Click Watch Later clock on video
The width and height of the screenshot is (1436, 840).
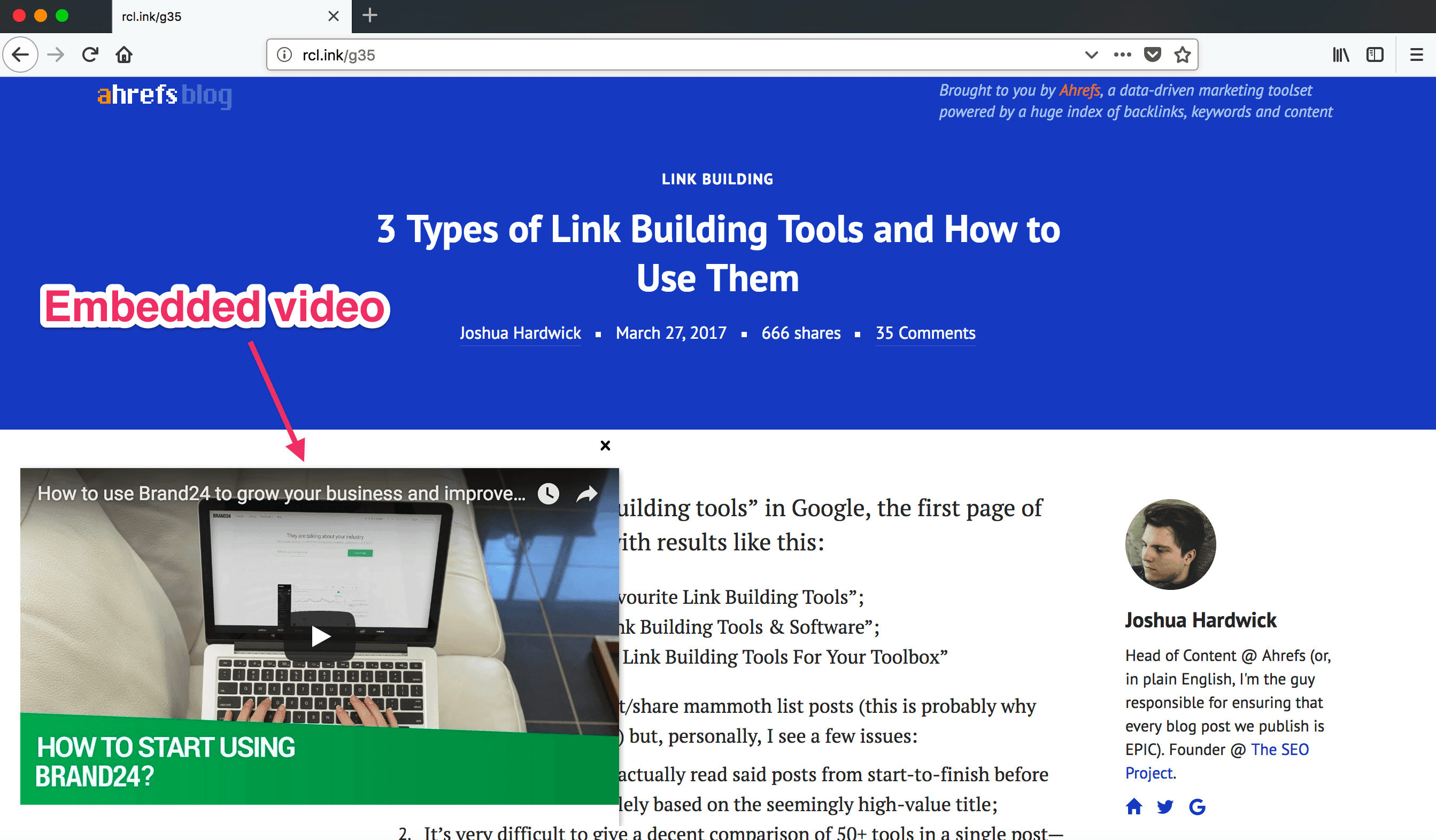pyautogui.click(x=548, y=493)
